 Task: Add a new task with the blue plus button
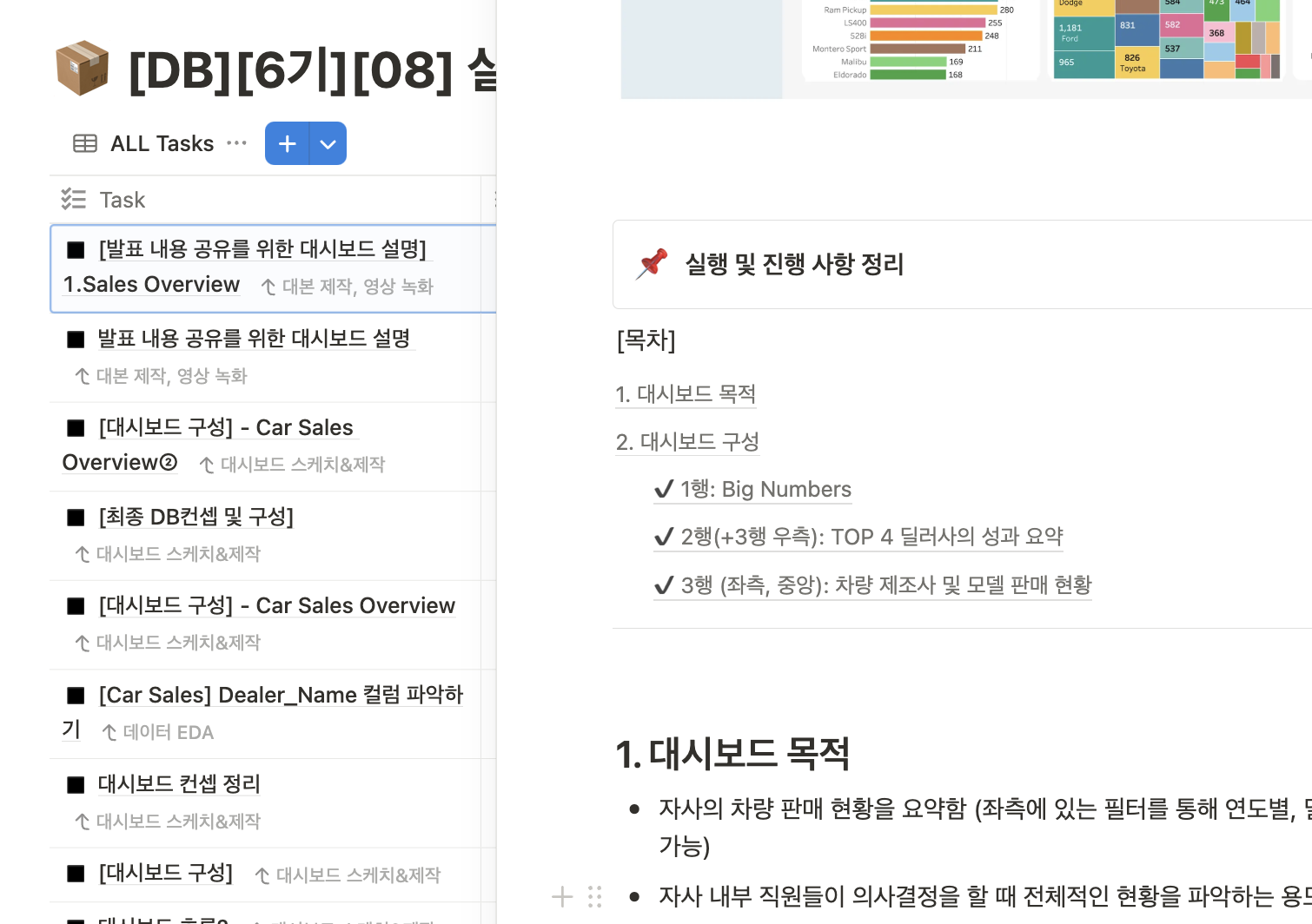(x=287, y=143)
